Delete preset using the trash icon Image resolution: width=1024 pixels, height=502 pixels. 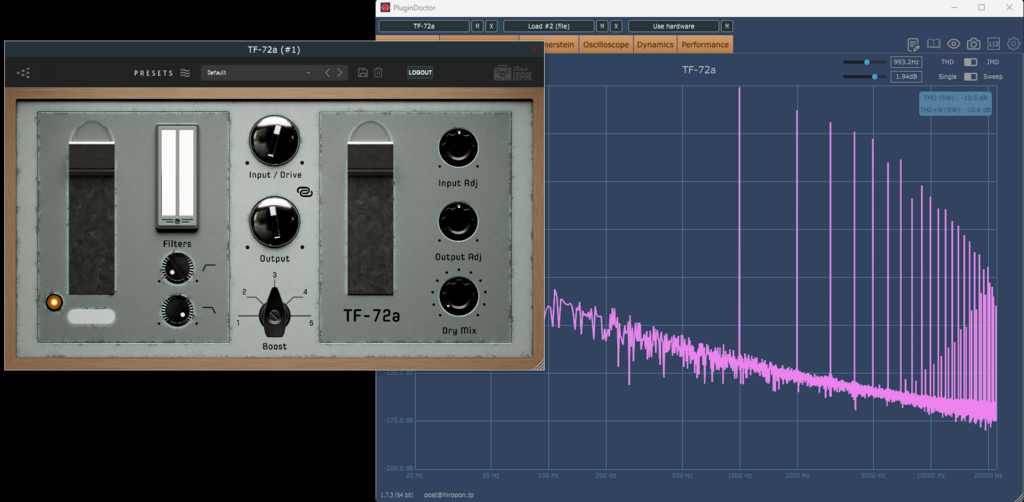378,72
